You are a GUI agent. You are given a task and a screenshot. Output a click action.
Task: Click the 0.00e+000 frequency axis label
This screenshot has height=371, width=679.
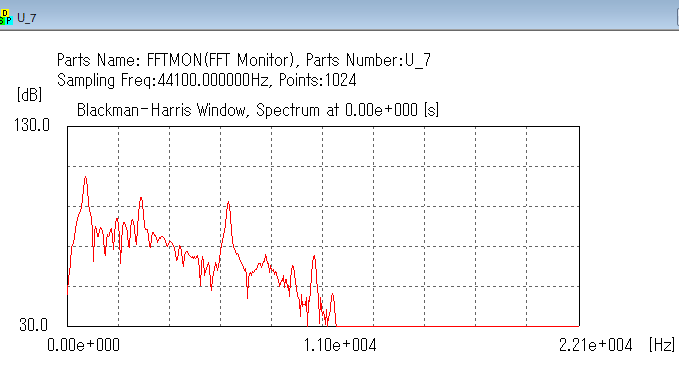tap(84, 345)
